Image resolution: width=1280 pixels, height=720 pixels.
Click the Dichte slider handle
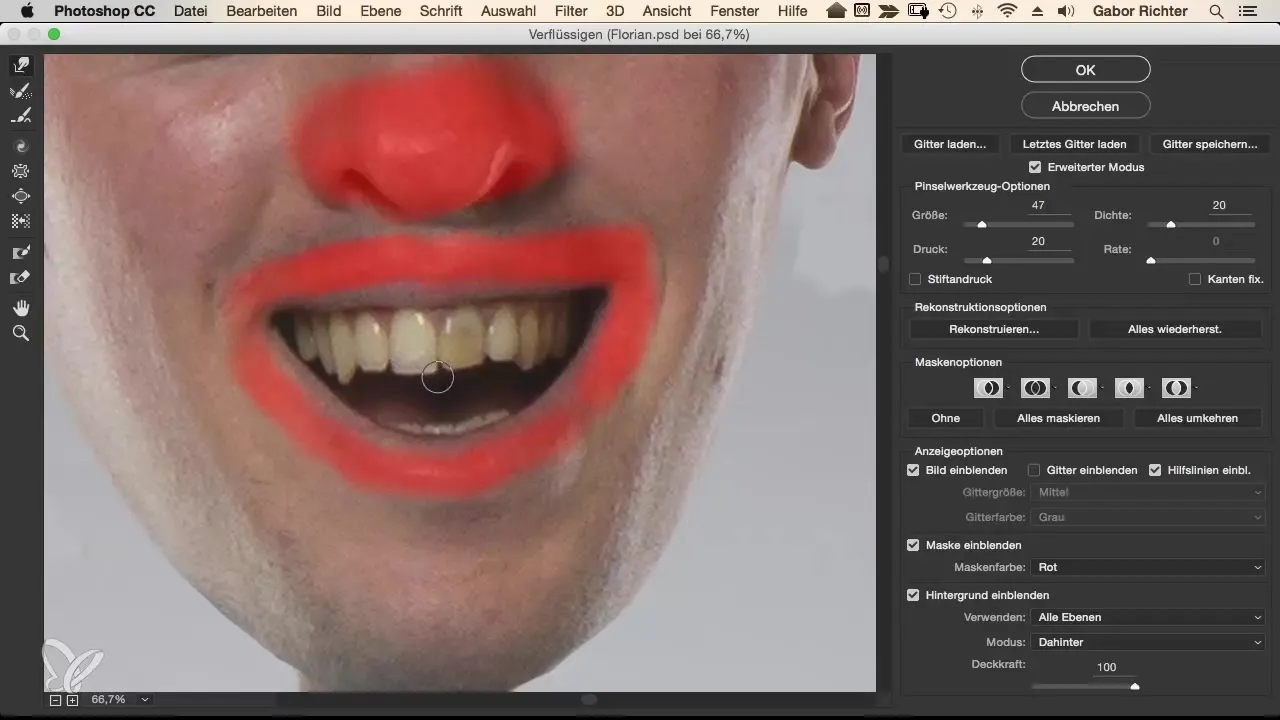coord(1171,225)
